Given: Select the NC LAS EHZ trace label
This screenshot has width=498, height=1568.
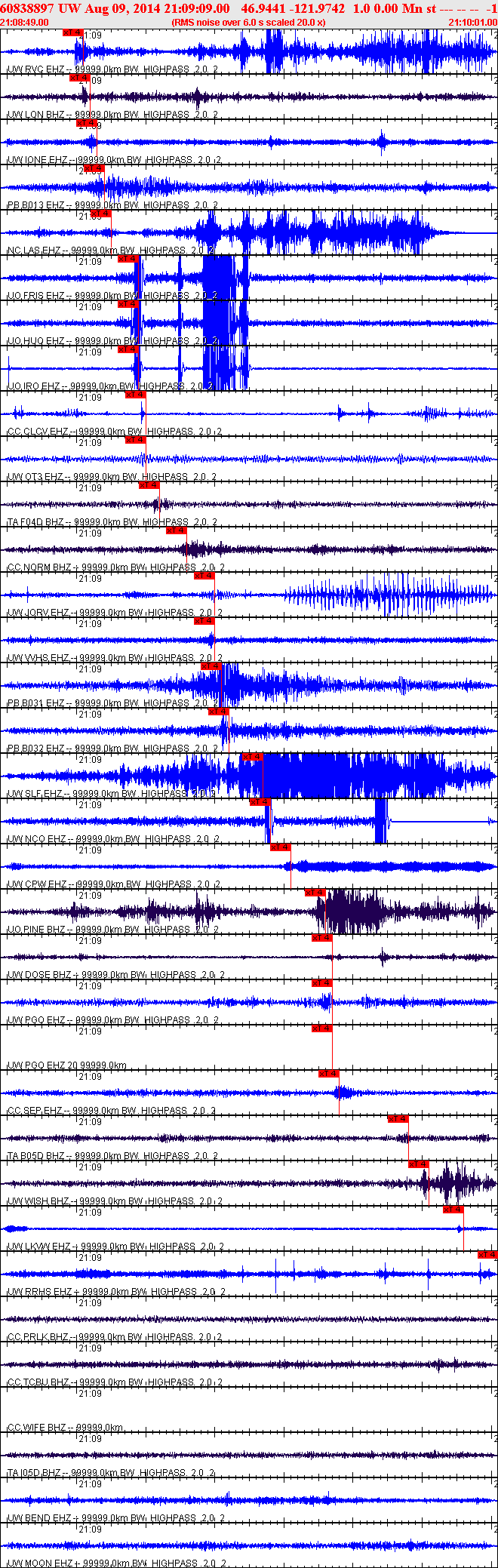Looking at the screenshot, I should click(111, 251).
